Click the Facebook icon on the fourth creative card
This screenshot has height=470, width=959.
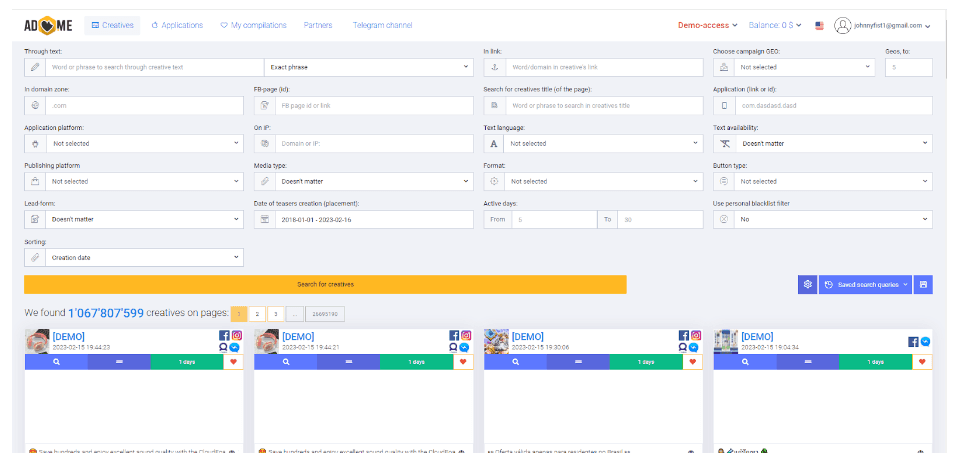pyautogui.click(x=914, y=341)
